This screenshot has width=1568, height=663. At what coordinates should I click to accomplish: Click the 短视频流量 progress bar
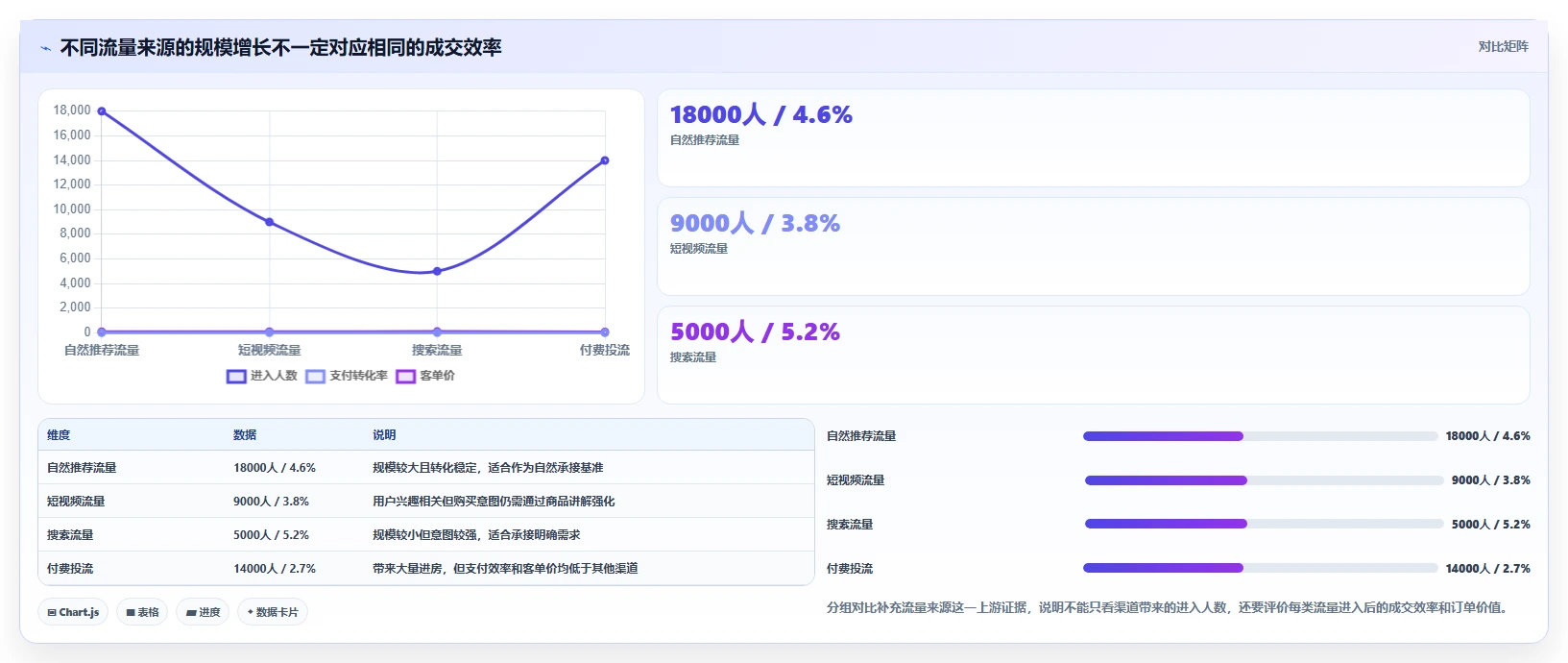click(x=1265, y=480)
